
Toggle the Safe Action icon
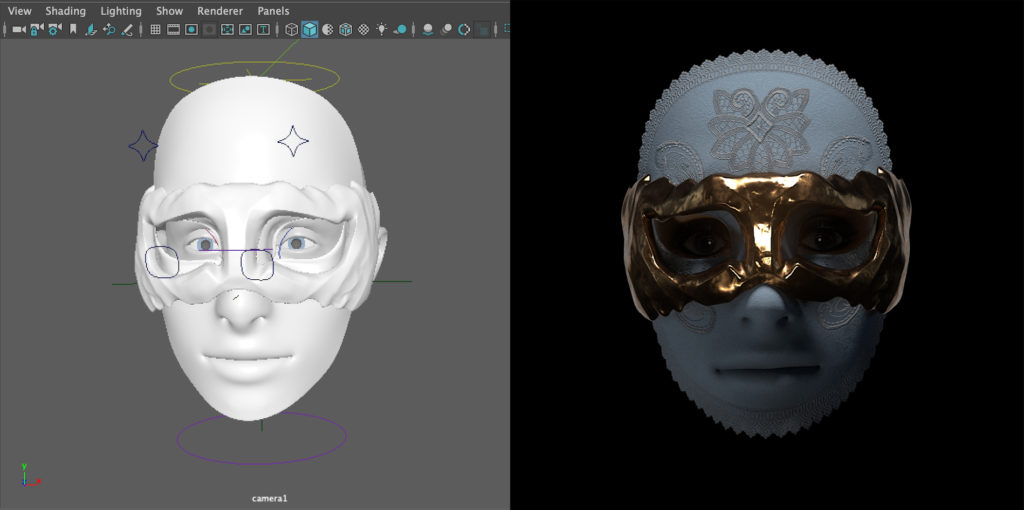[x=245, y=29]
